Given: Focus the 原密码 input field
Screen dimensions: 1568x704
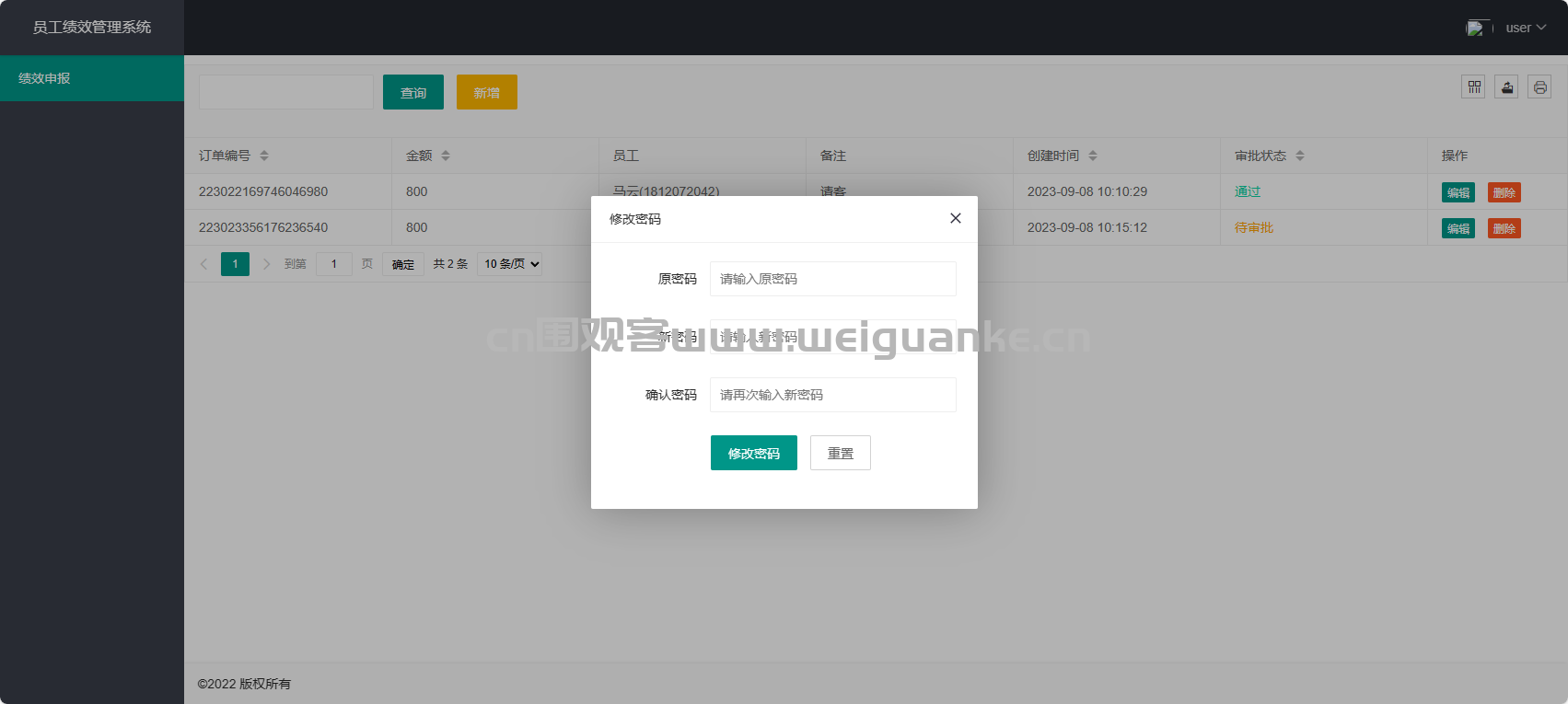Looking at the screenshot, I should 832,279.
